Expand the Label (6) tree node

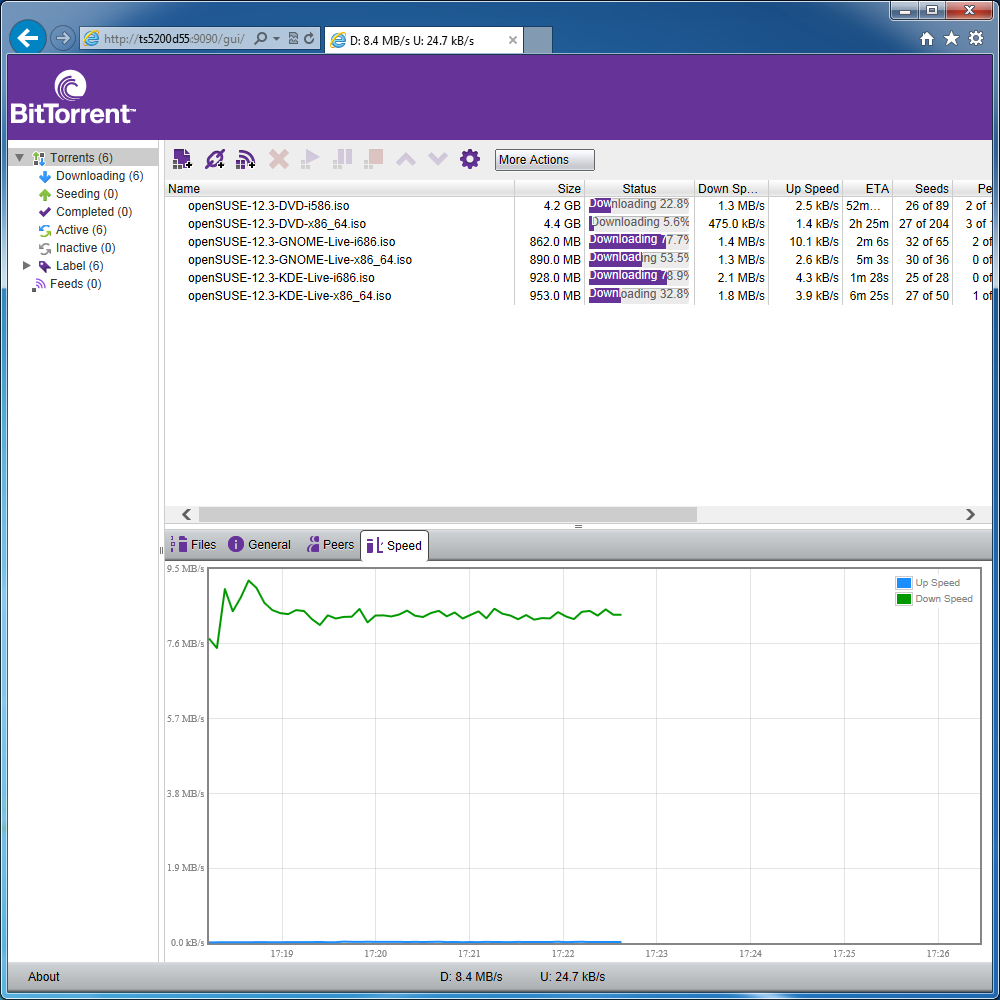(x=27, y=265)
